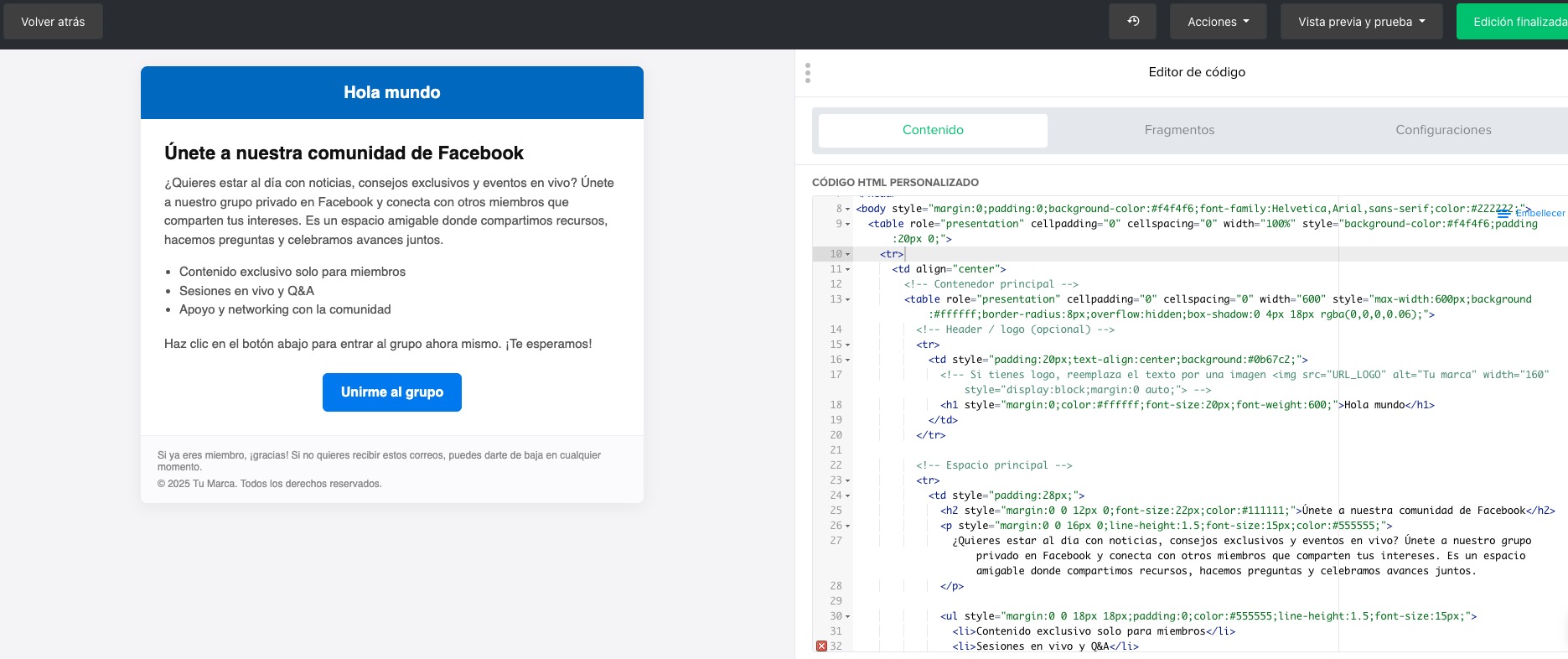The image size is (1568, 659).
Task: Collapse code fold arrow on line 24
Action: (x=847, y=496)
